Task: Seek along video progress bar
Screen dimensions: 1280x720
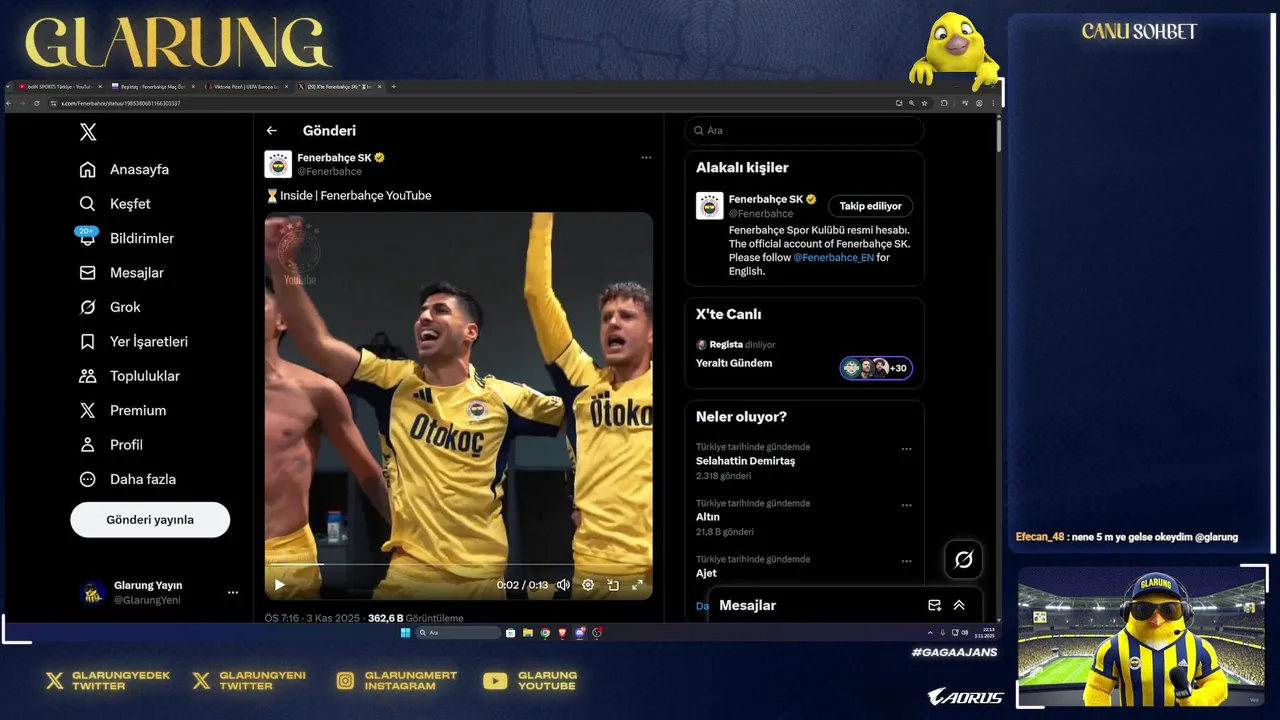Action: (x=458, y=565)
